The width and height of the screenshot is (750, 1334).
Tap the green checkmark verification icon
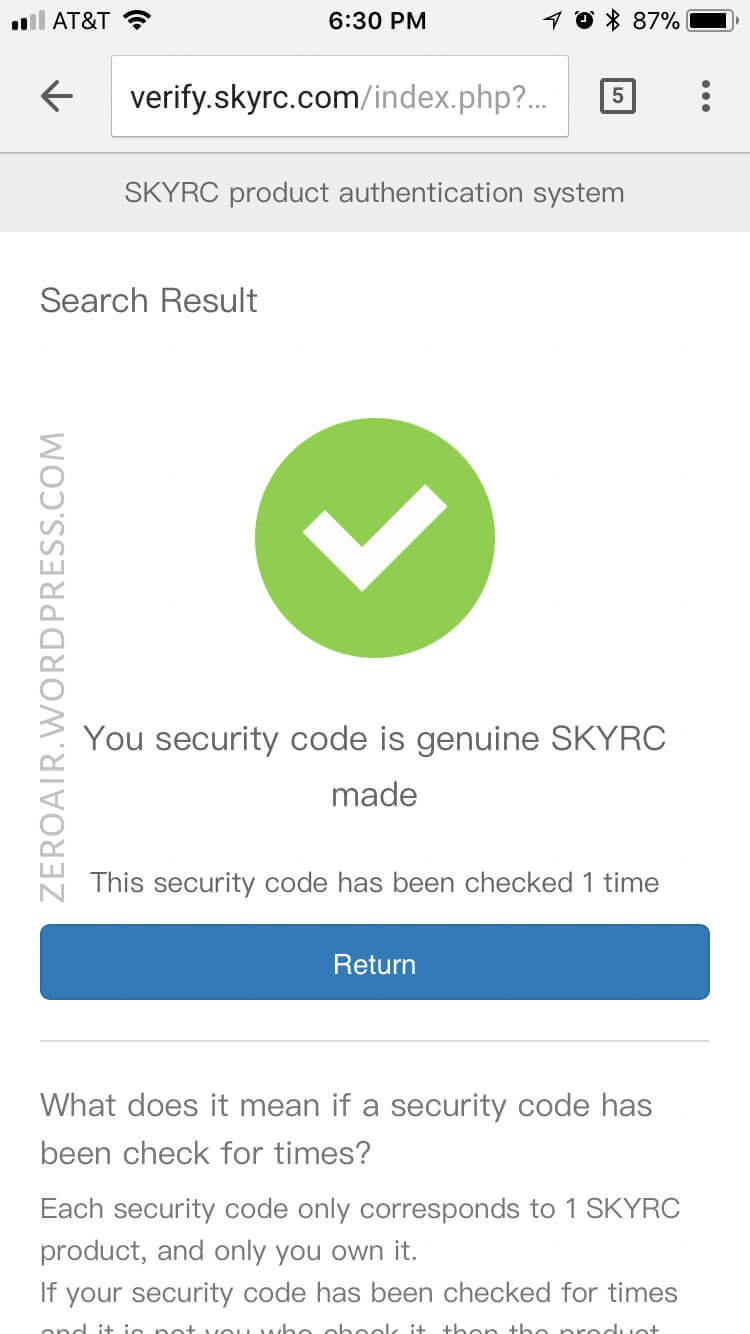coord(374,538)
